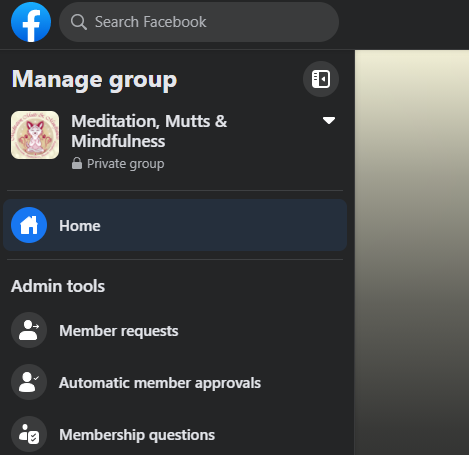Click the Private group label text

click(x=126, y=164)
